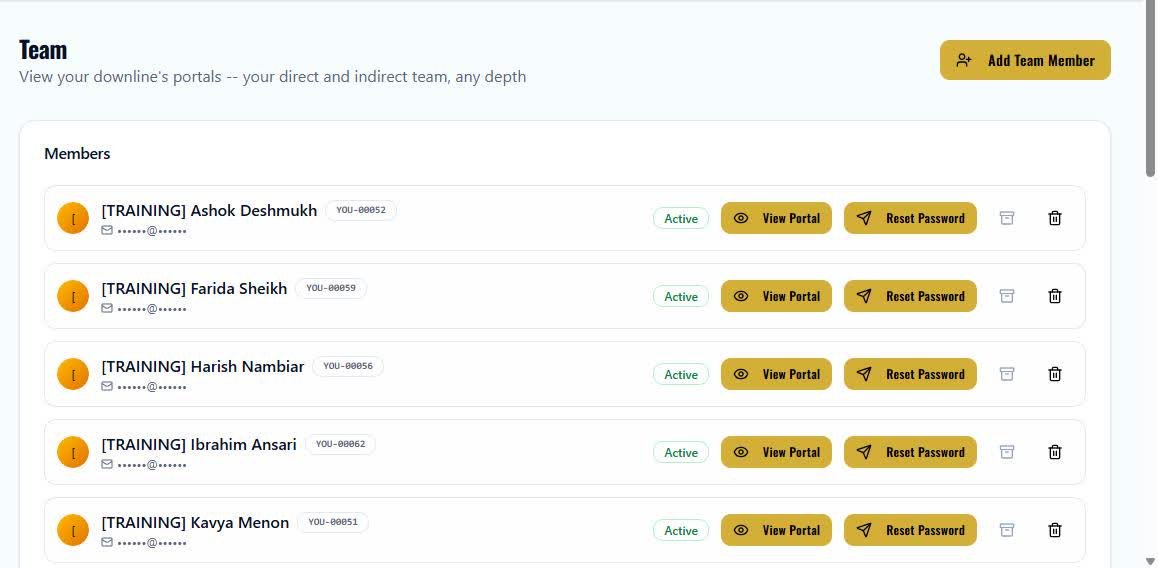This screenshot has height=568, width=1158.
Task: Click the YOU-00052 ID badge
Action: (361, 210)
